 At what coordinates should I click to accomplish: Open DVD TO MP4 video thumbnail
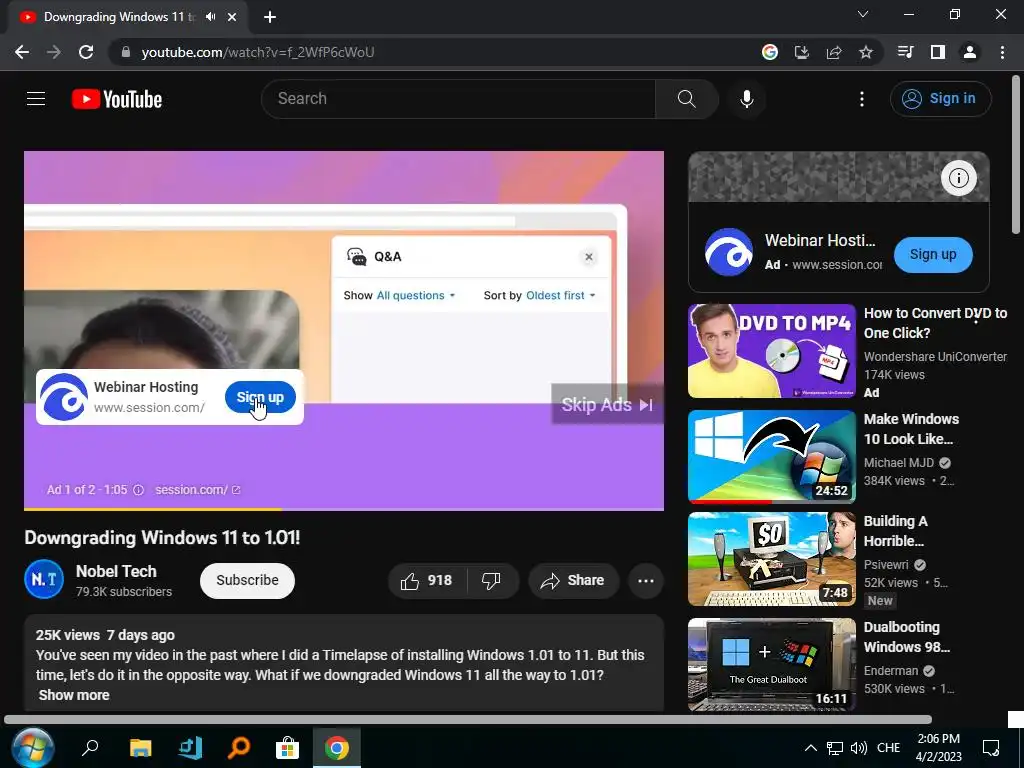click(x=771, y=351)
